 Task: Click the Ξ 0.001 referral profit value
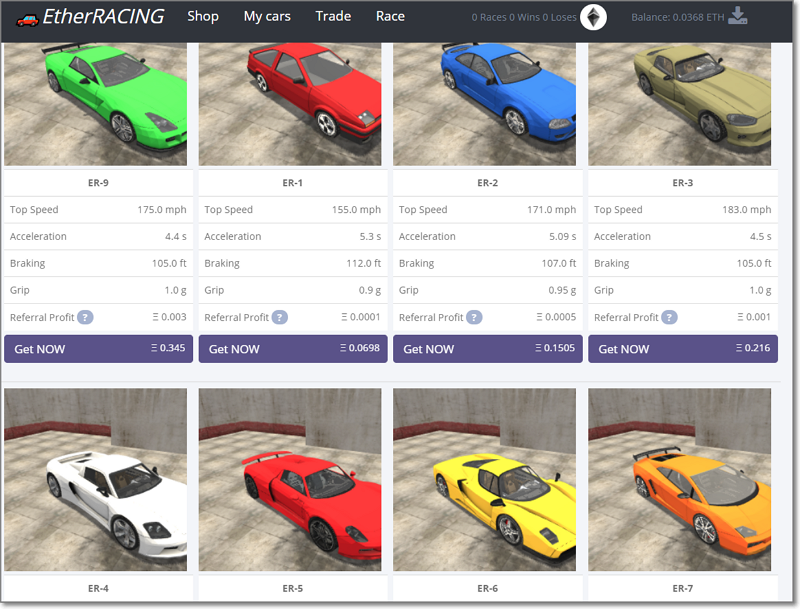point(754,317)
